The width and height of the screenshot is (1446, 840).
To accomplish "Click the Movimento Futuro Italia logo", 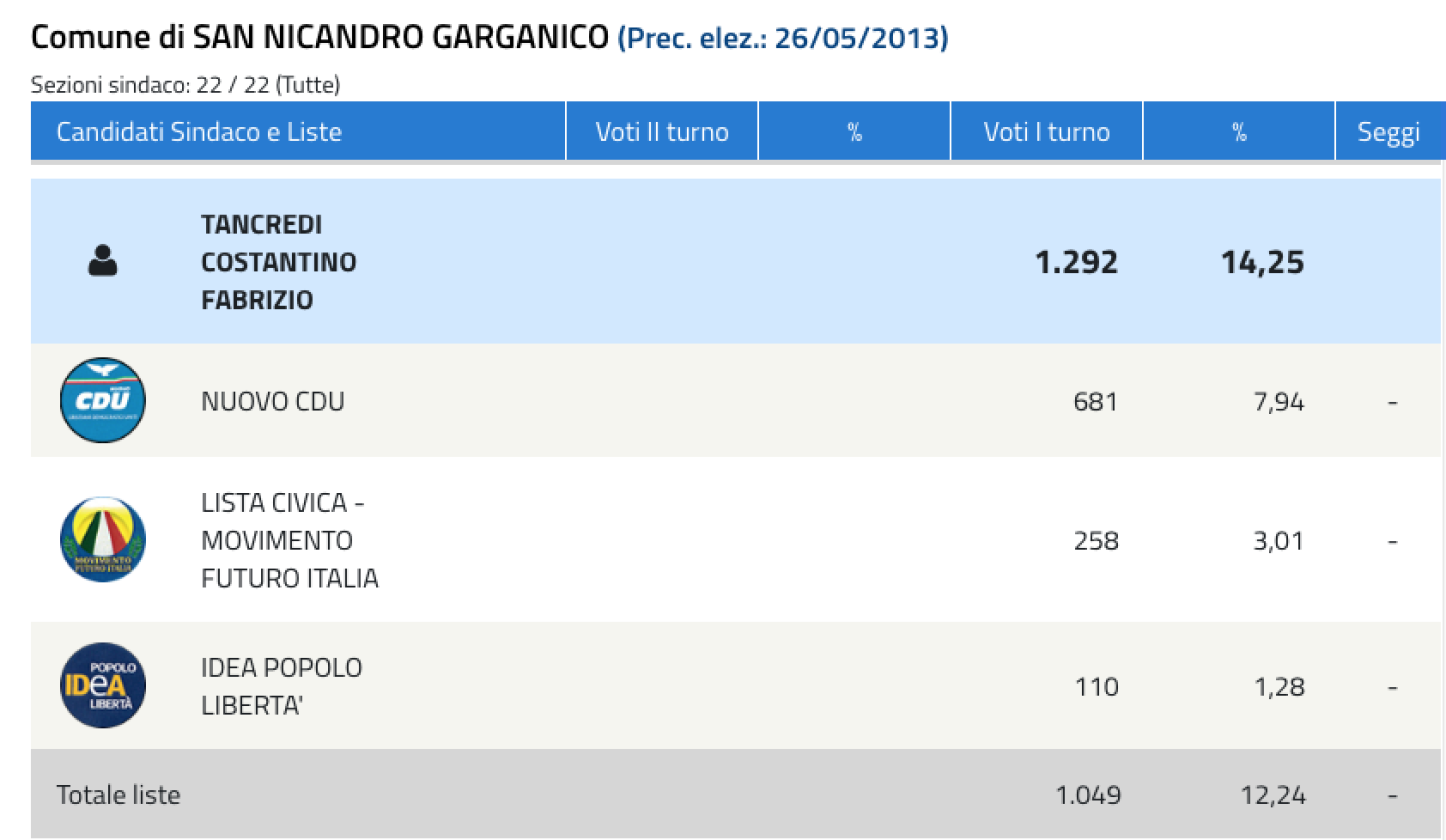I will pyautogui.click(x=103, y=540).
